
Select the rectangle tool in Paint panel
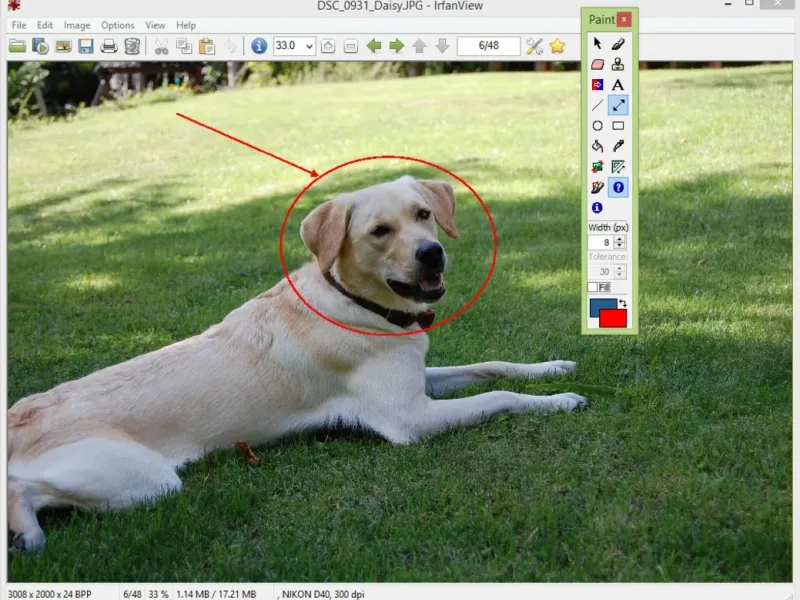point(618,126)
